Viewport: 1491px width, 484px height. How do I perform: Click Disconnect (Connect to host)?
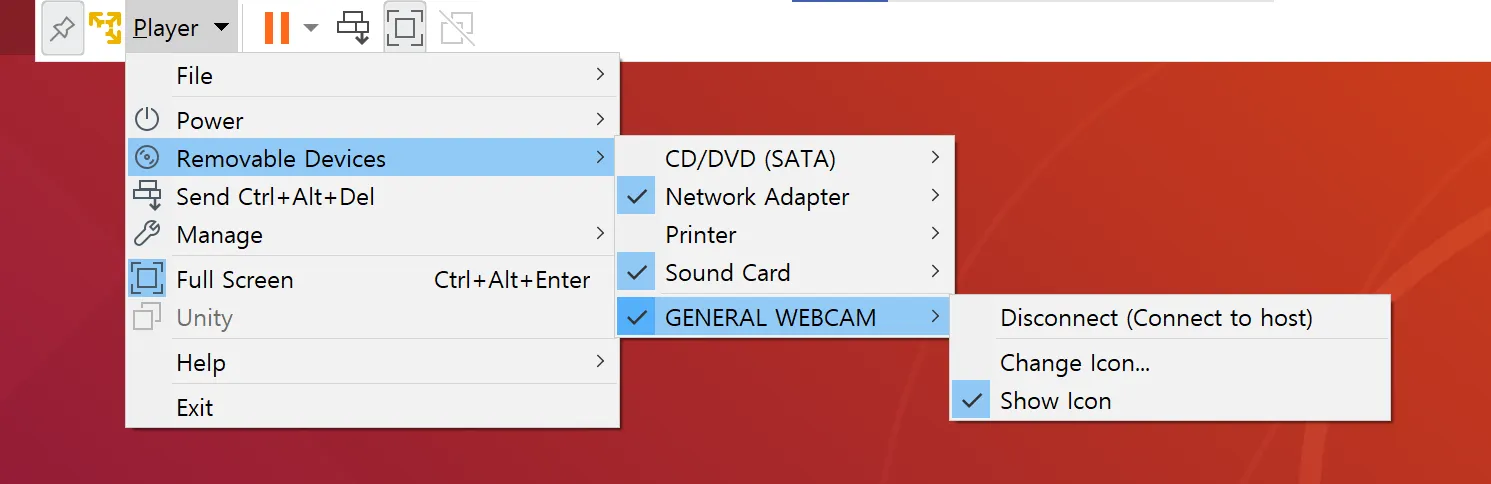1156,319
